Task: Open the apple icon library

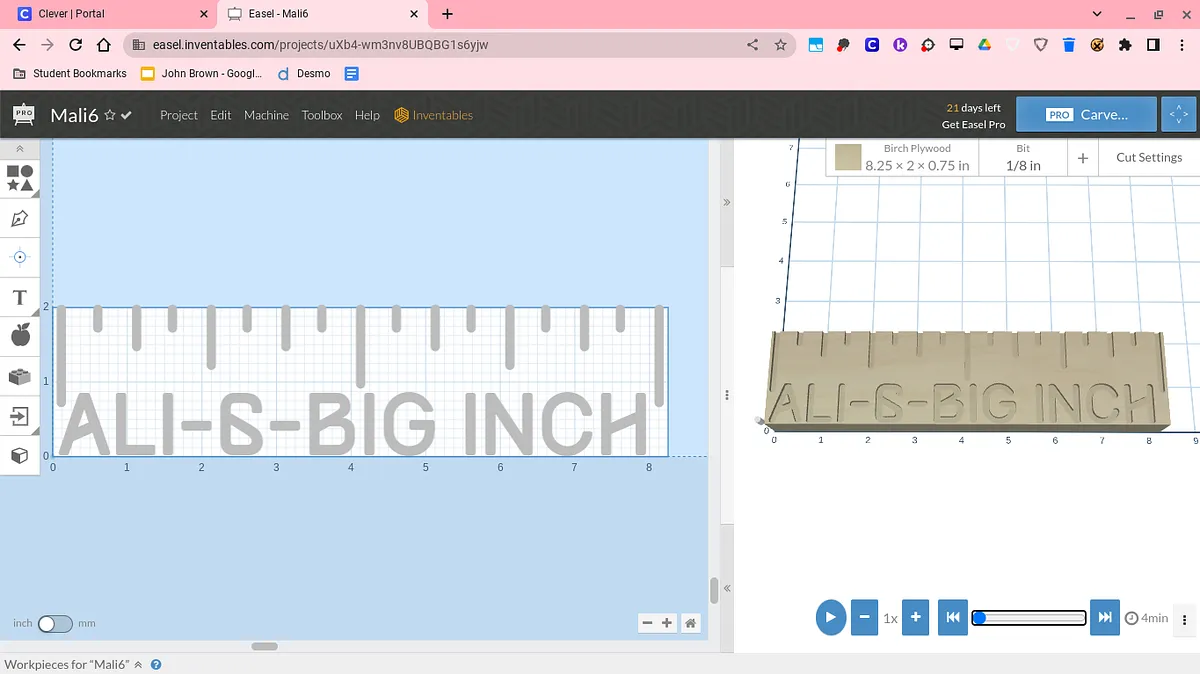Action: pyautogui.click(x=20, y=335)
